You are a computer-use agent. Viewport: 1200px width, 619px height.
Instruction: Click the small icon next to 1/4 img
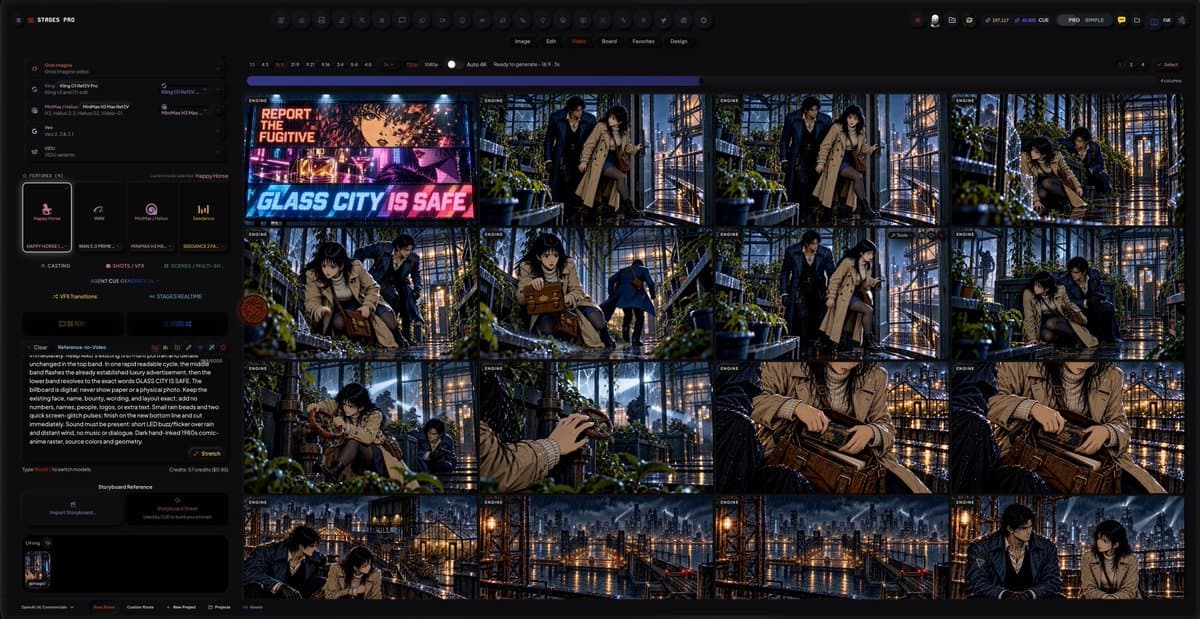[48, 543]
